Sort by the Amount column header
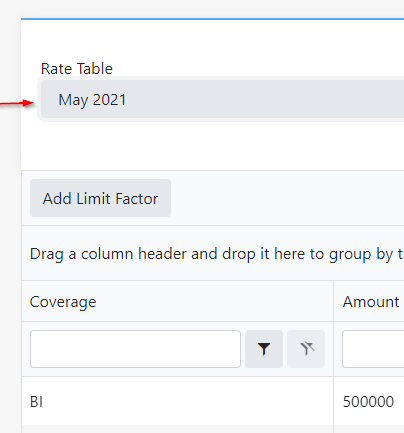The height and width of the screenshot is (433, 404). [371, 302]
